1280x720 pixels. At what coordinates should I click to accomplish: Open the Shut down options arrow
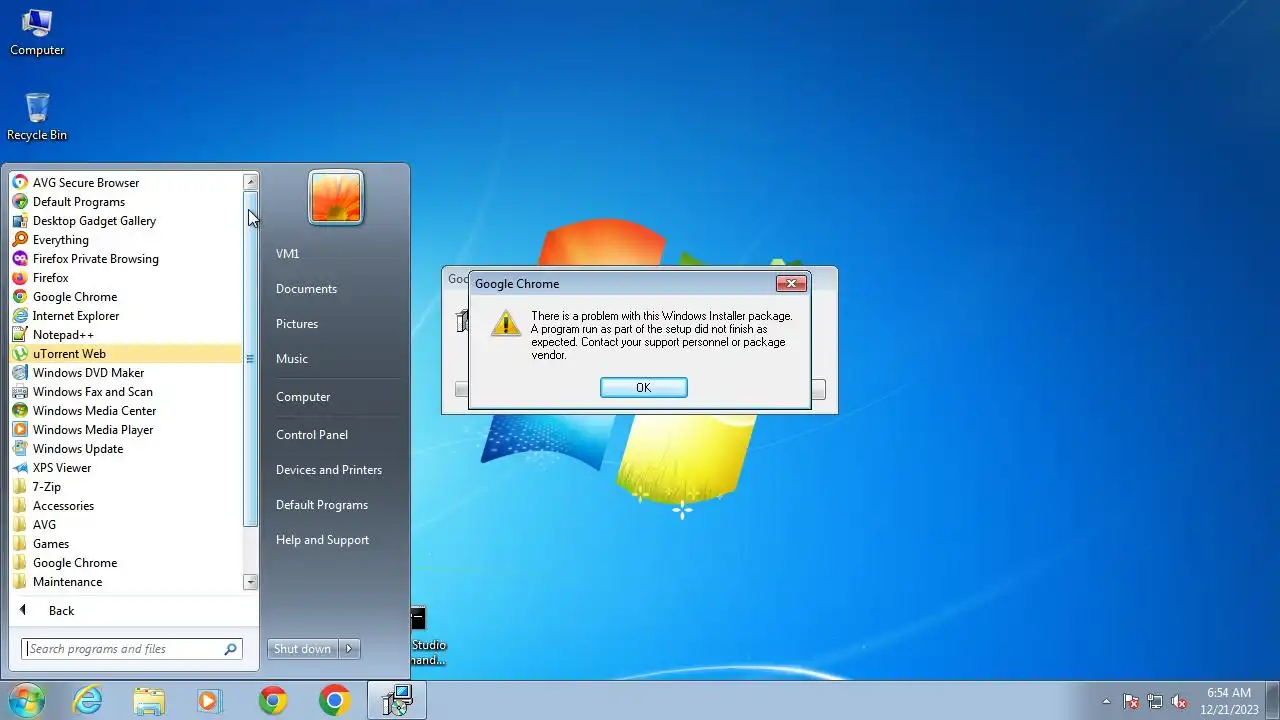pyautogui.click(x=349, y=649)
